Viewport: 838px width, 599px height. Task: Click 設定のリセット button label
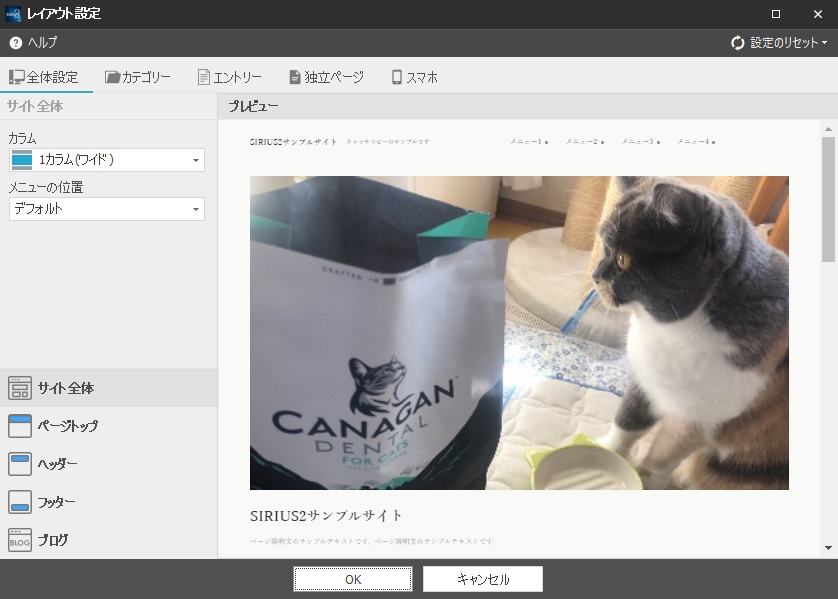(784, 43)
